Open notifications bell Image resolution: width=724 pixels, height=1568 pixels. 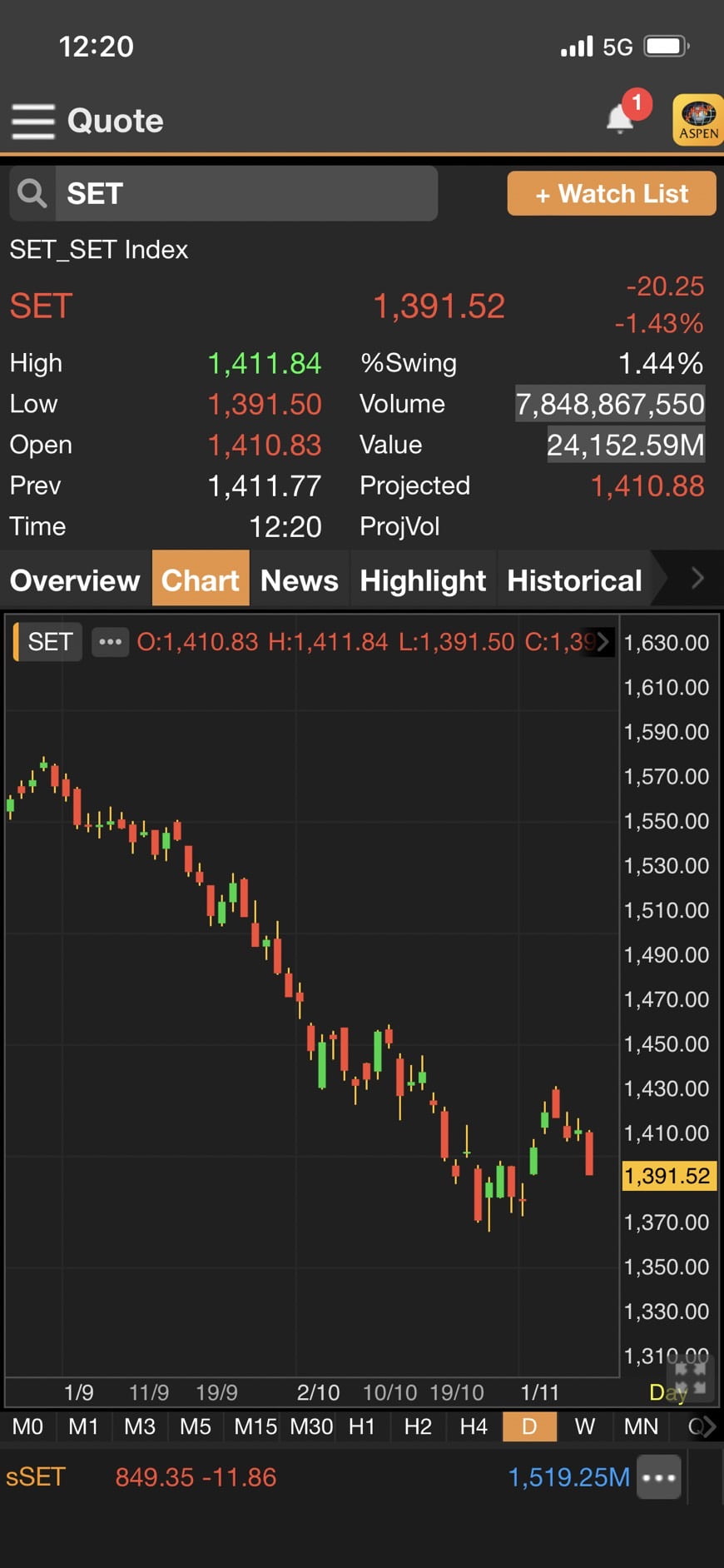pyautogui.click(x=621, y=118)
